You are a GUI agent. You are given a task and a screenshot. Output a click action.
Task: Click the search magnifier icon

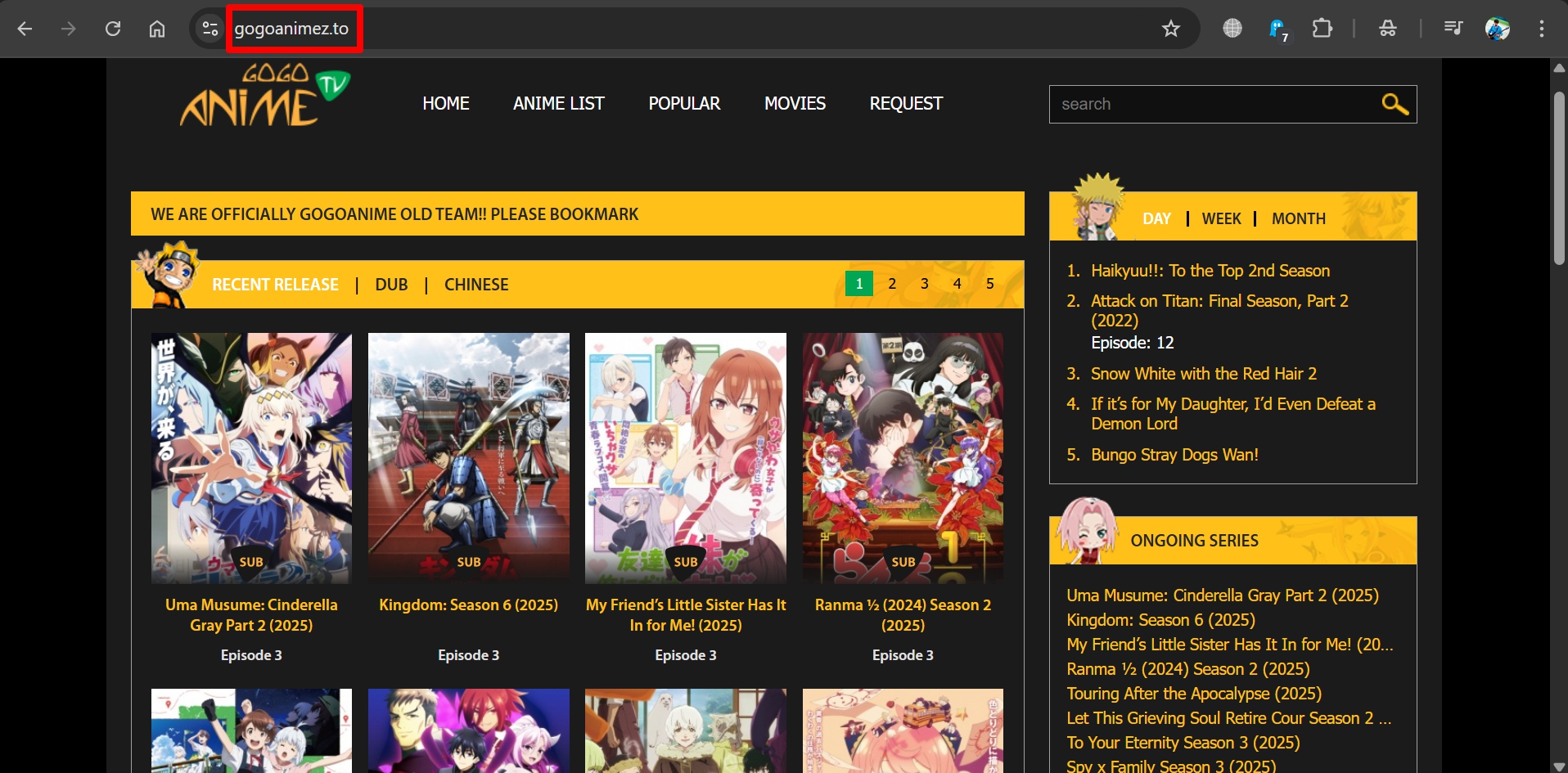coord(1394,104)
